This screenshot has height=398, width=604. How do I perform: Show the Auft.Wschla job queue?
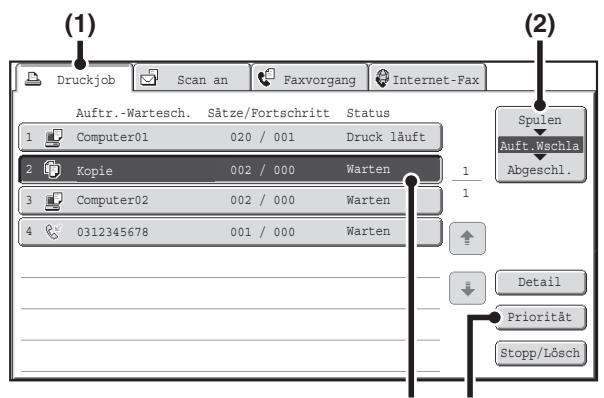pyautogui.click(x=540, y=146)
